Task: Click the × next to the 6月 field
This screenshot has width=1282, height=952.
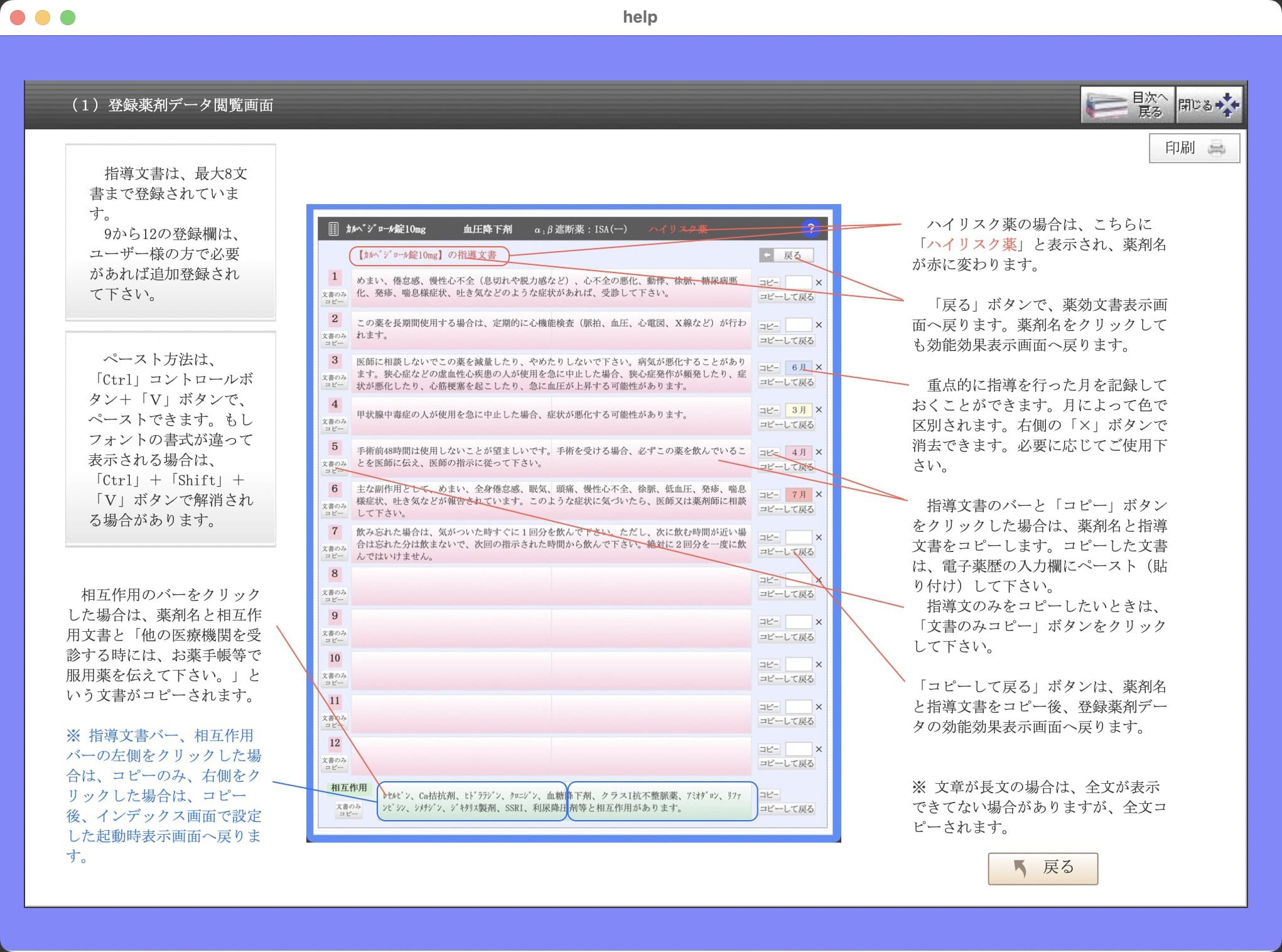Action: [819, 367]
